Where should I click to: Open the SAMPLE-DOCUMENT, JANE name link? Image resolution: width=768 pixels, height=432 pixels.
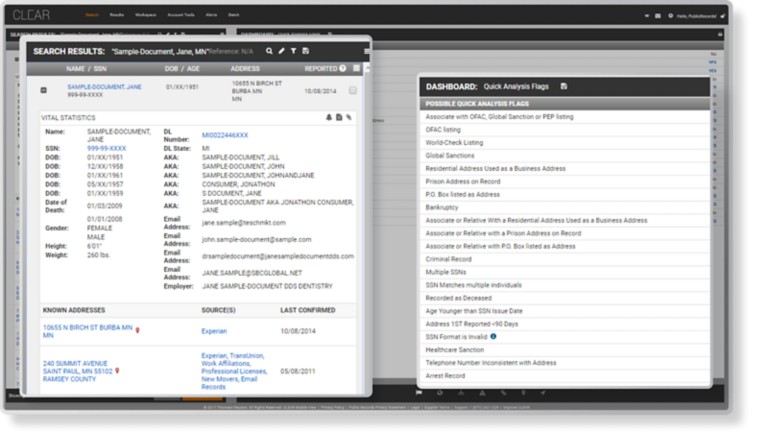tap(104, 87)
